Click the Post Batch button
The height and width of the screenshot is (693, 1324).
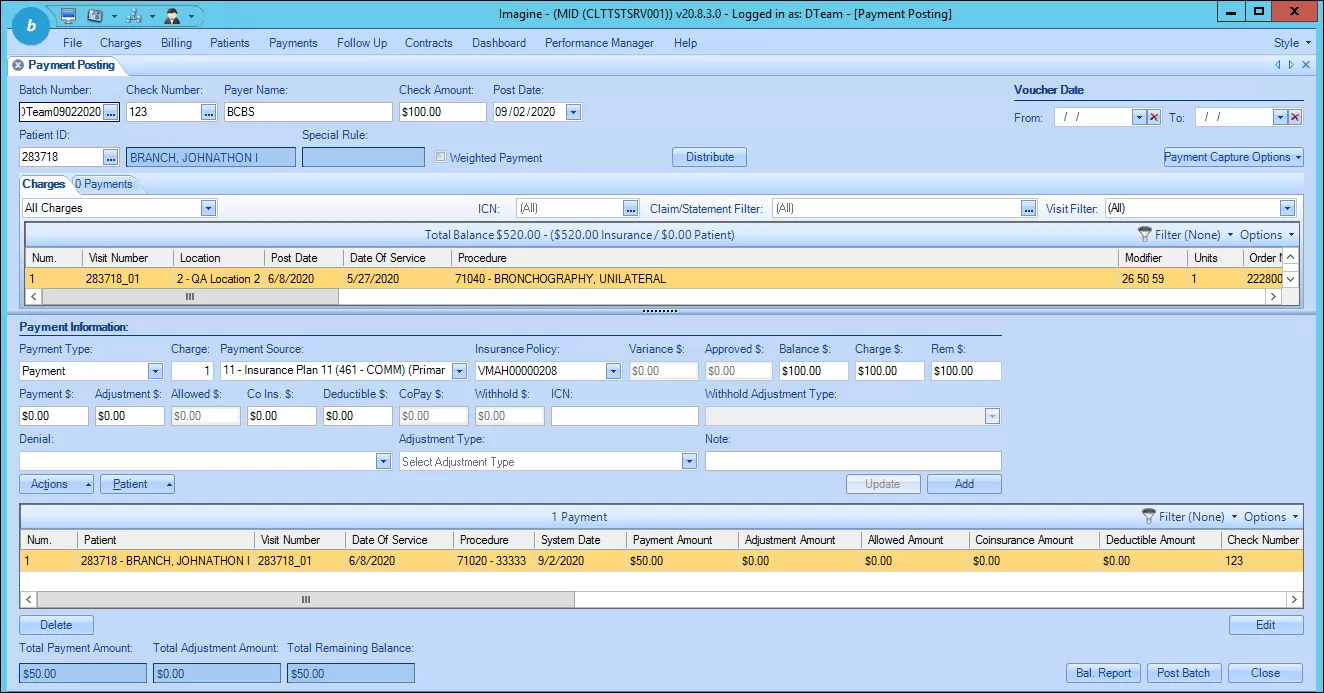(1184, 673)
